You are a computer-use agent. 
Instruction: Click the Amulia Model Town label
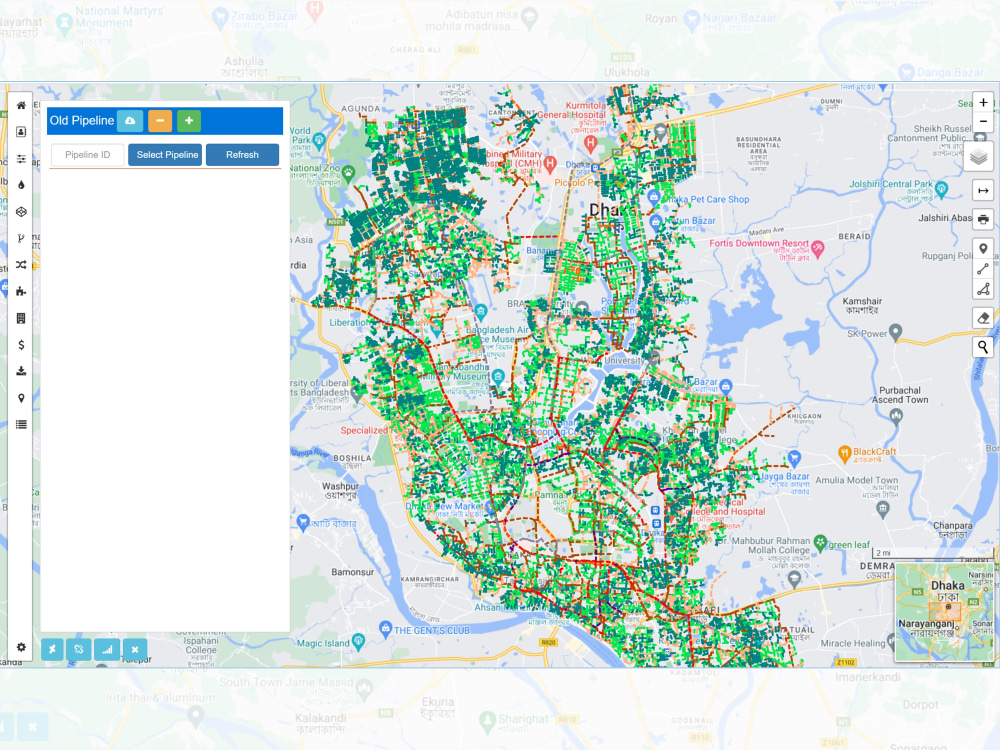pos(857,480)
